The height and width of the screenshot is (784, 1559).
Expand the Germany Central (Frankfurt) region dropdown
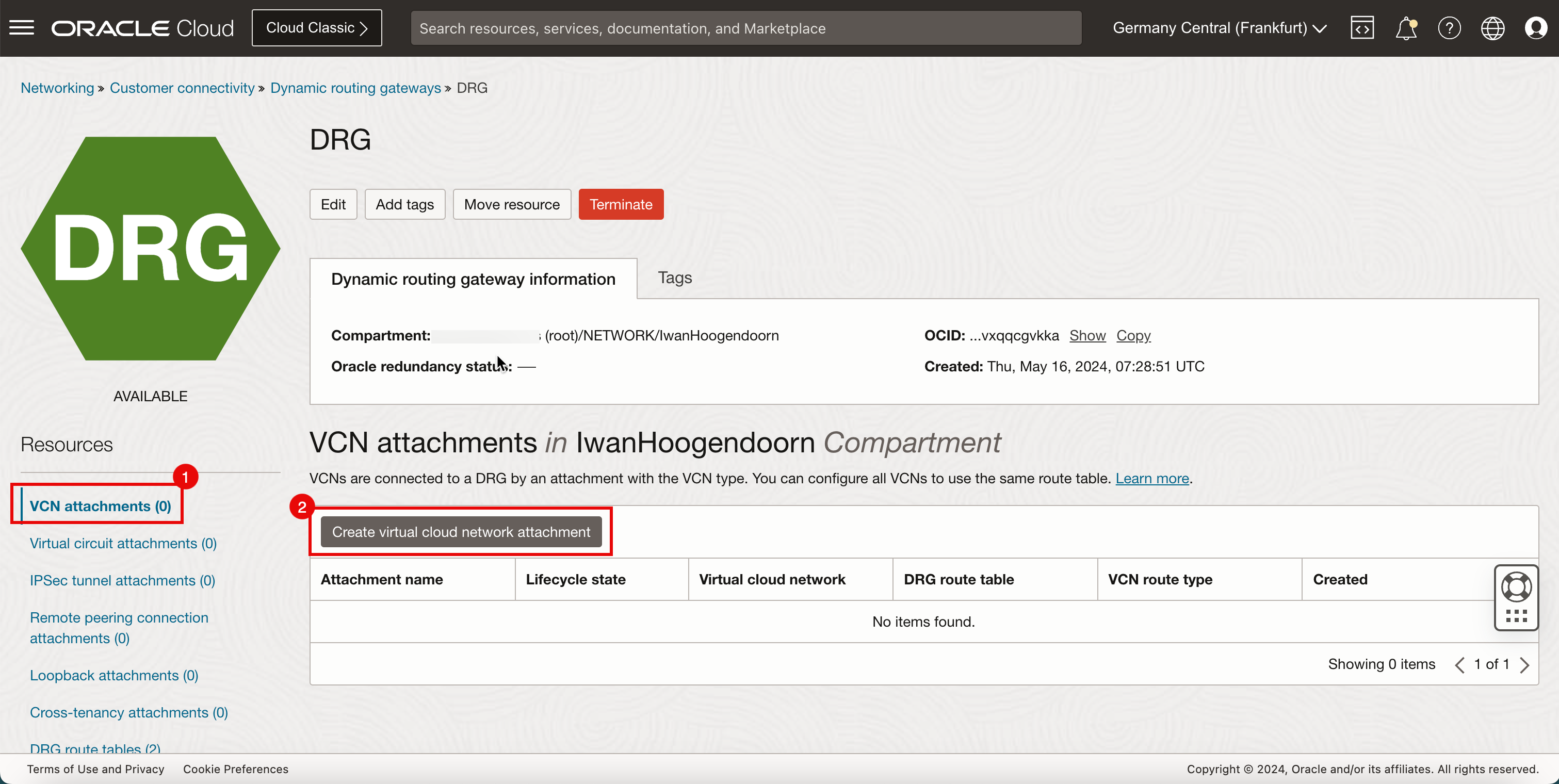(1219, 28)
